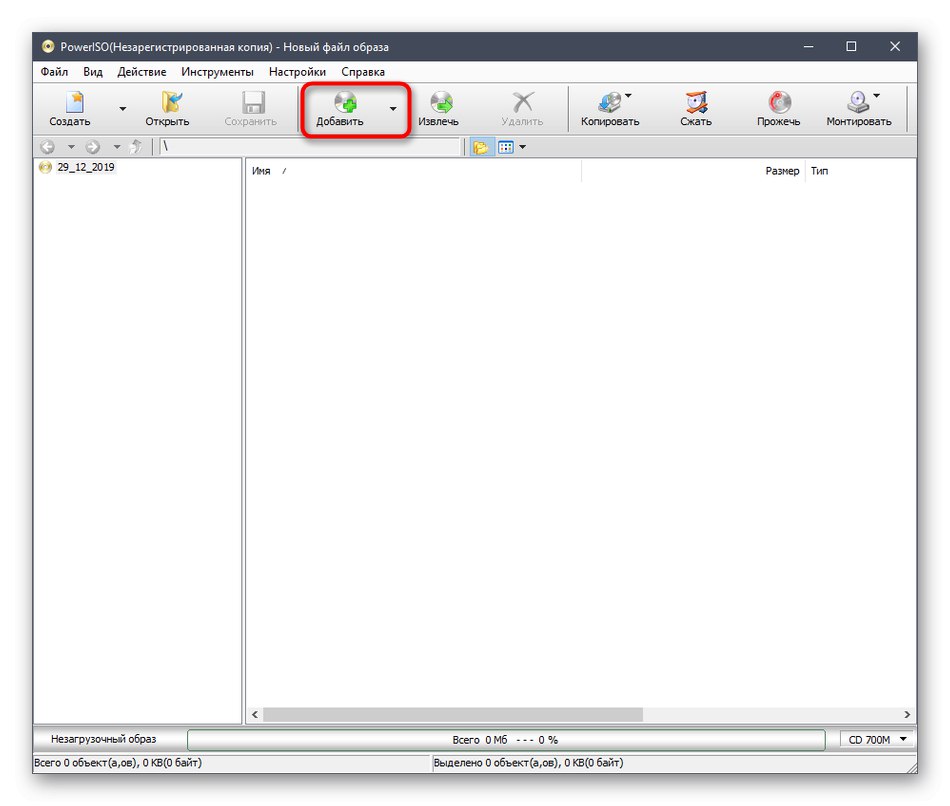Open the Создать dropdown arrow
The image size is (950, 806).
click(122, 109)
